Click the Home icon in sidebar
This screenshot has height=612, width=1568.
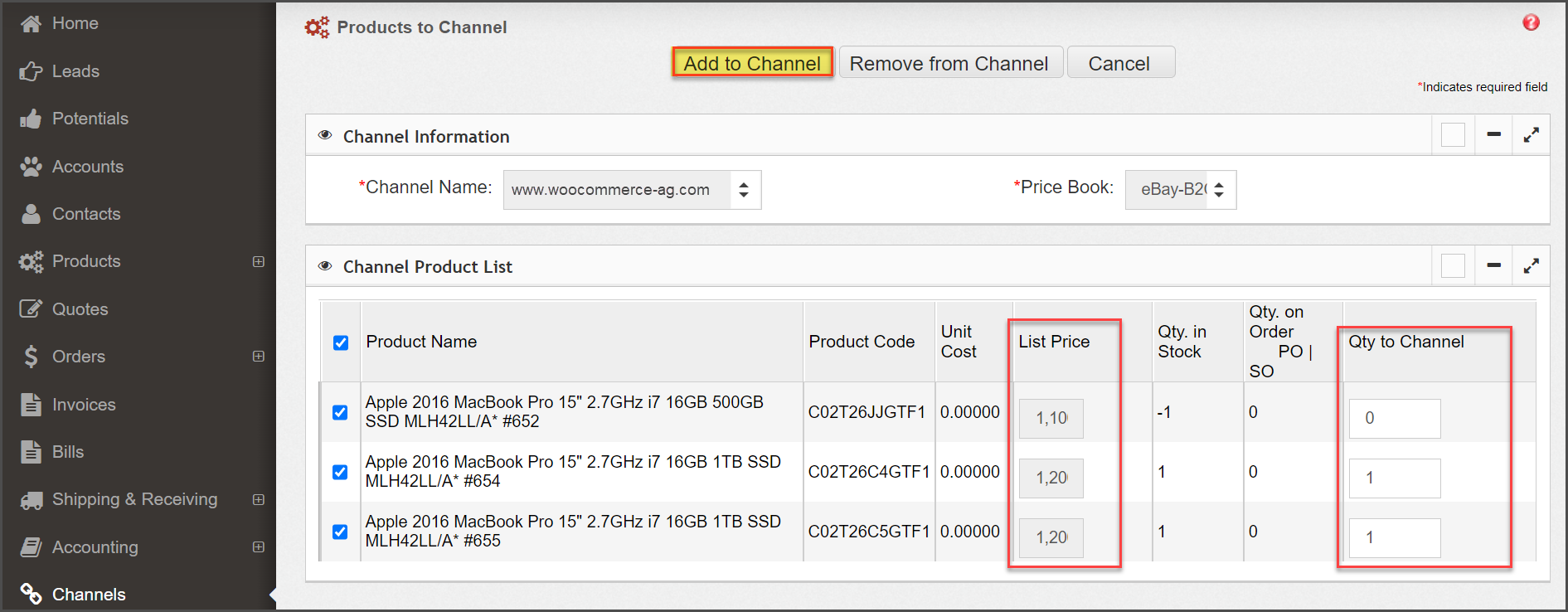coord(31,24)
